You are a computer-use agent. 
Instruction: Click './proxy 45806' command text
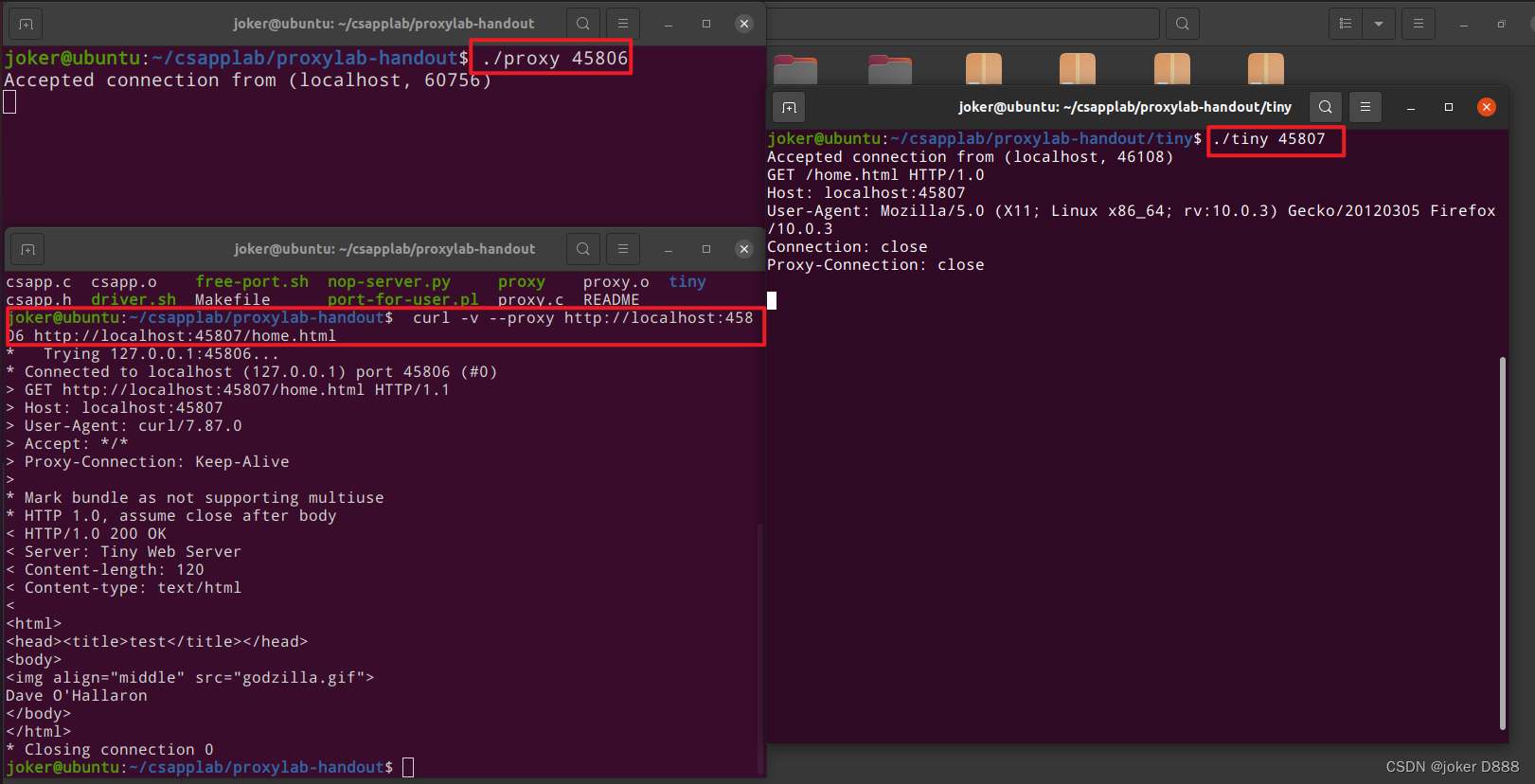(x=555, y=59)
